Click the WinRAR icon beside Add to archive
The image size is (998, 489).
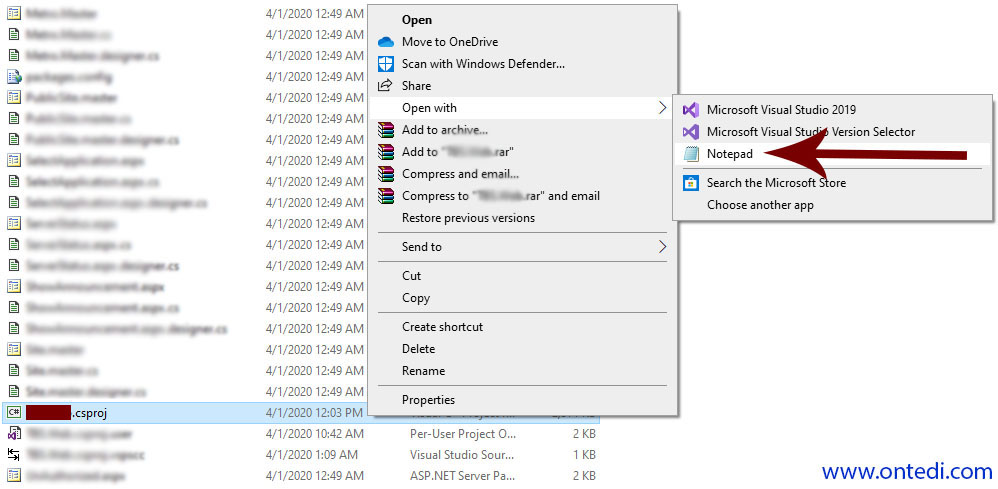[386, 130]
